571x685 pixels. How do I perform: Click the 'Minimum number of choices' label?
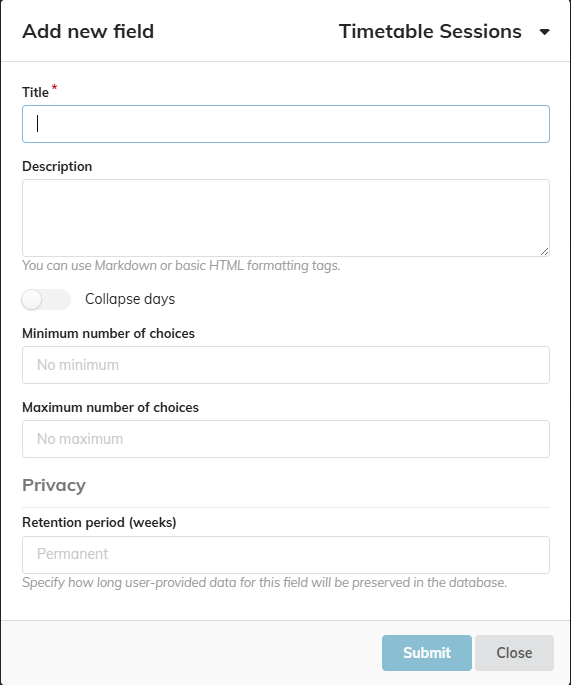click(108, 333)
